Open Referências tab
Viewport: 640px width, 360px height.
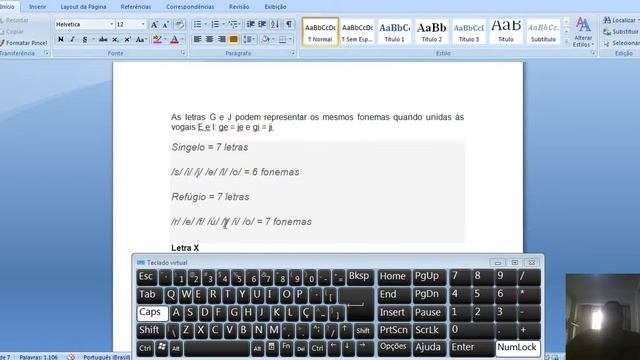point(136,7)
